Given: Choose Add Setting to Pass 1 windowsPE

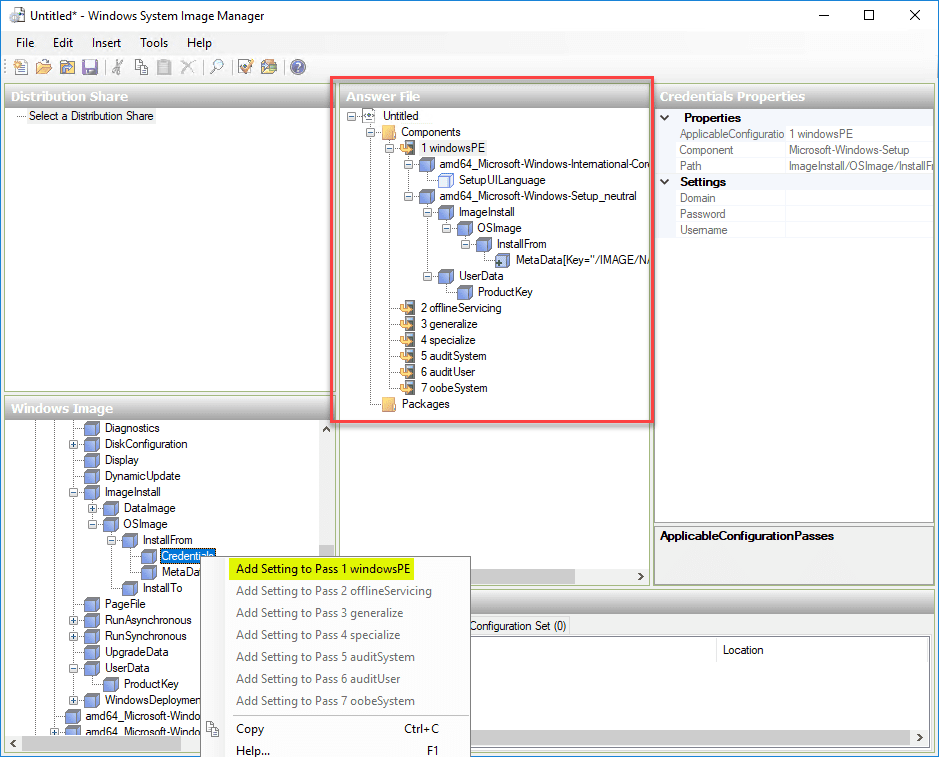Looking at the screenshot, I should pos(323,569).
